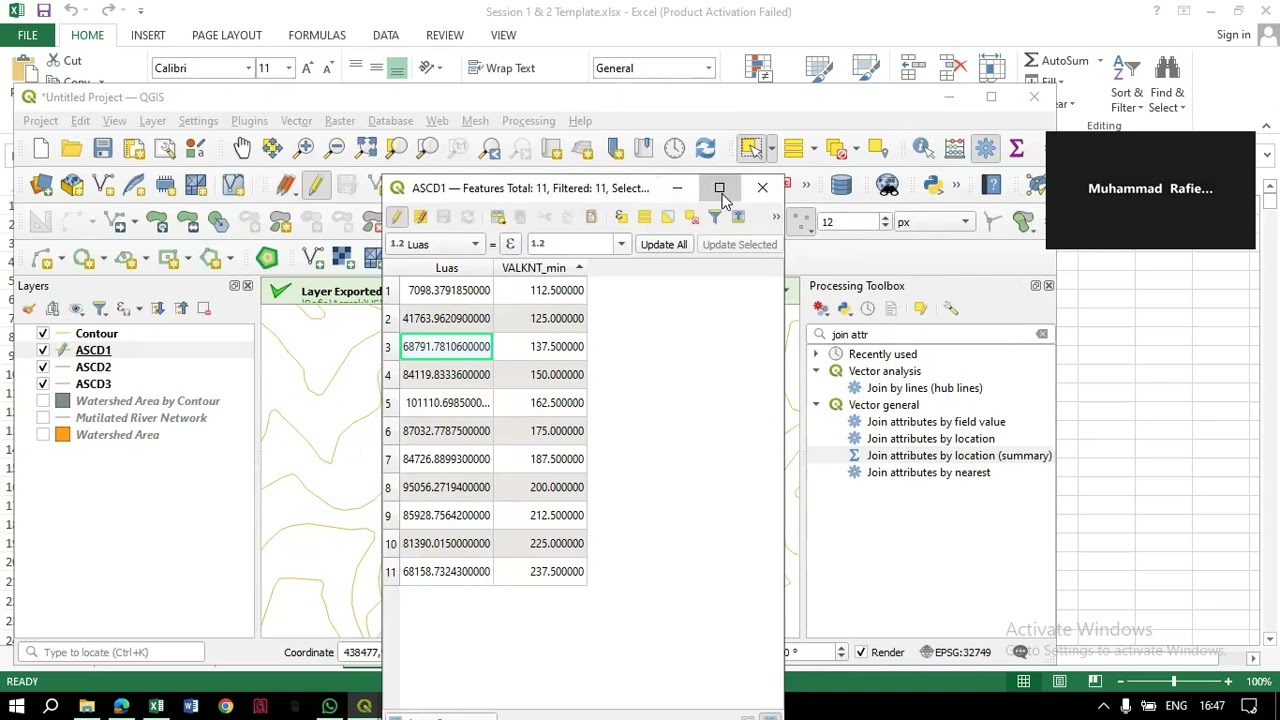Open the px units dropdown

pos(935,221)
